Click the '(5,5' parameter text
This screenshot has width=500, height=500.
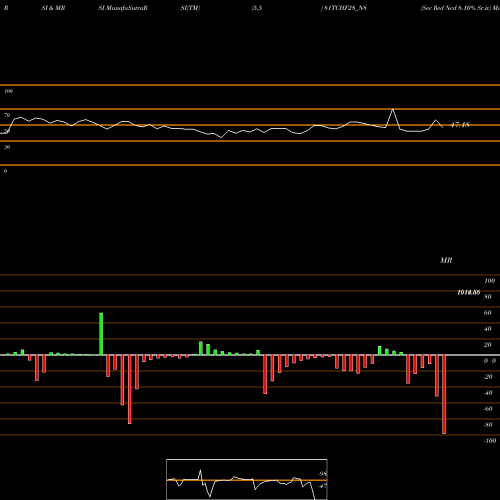pyautogui.click(x=257, y=8)
